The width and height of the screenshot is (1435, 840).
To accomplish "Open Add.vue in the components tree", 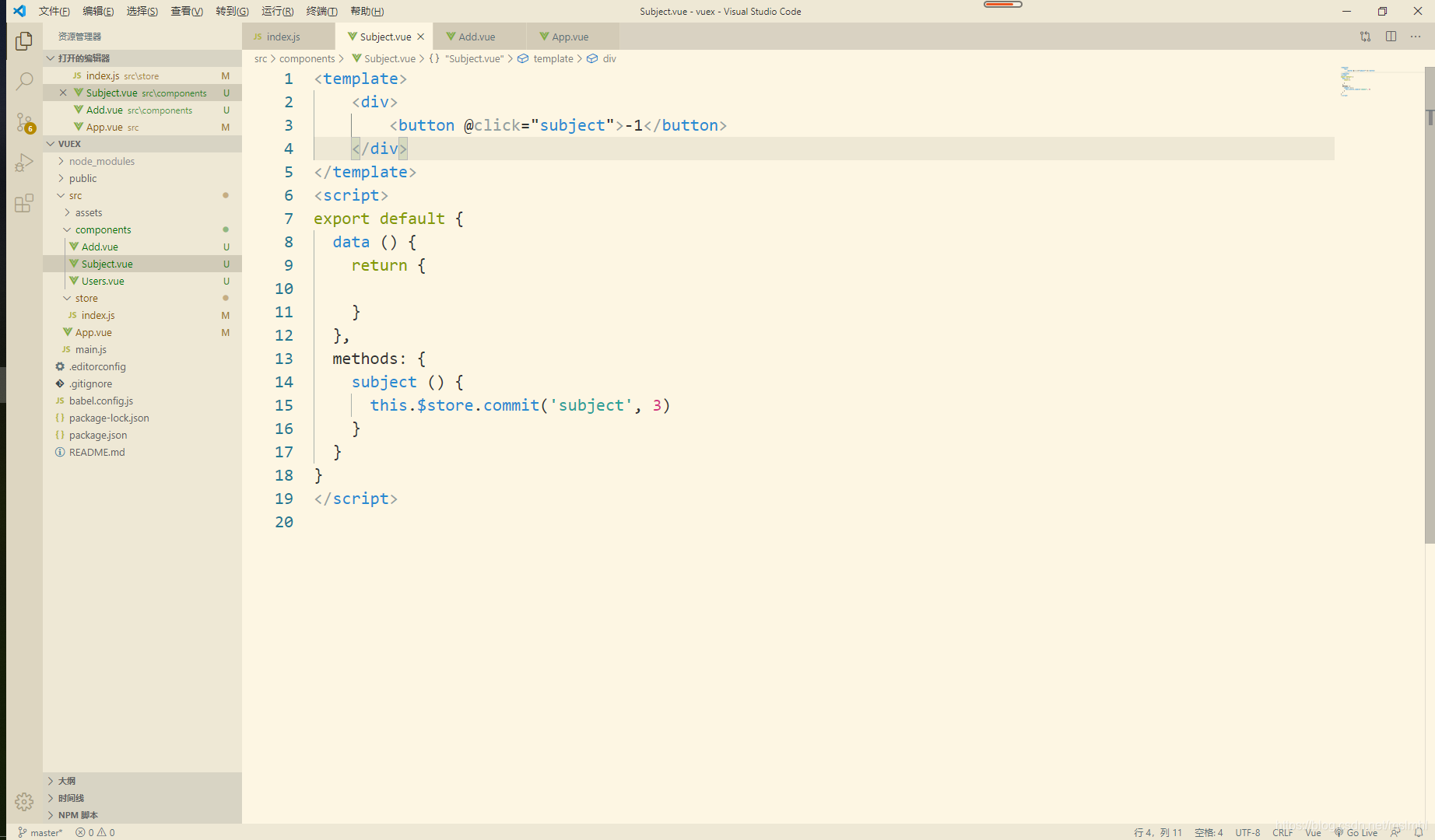I will coord(142,247).
